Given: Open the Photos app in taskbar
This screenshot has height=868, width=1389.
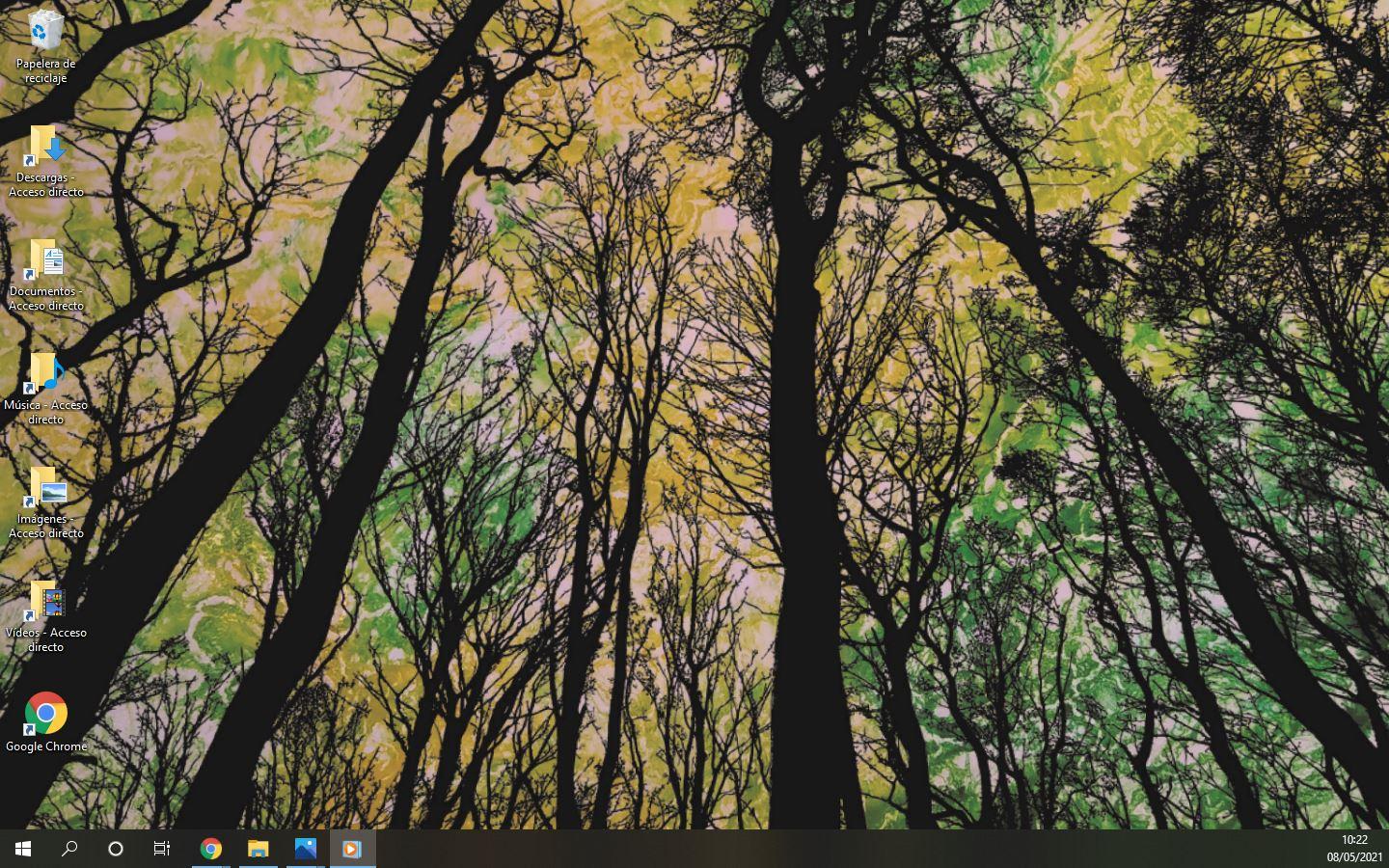Looking at the screenshot, I should 306,849.
